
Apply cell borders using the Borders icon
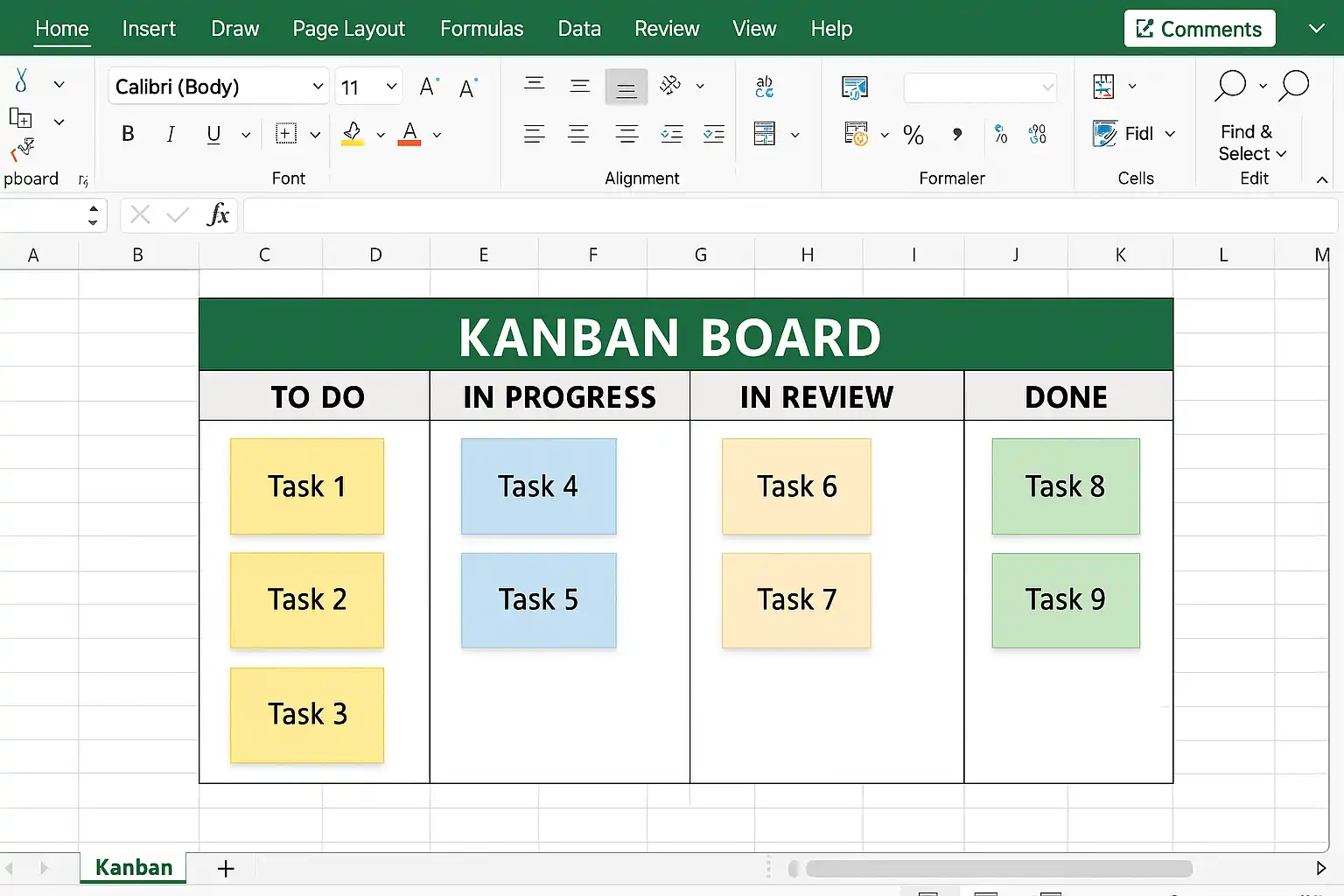coord(286,134)
